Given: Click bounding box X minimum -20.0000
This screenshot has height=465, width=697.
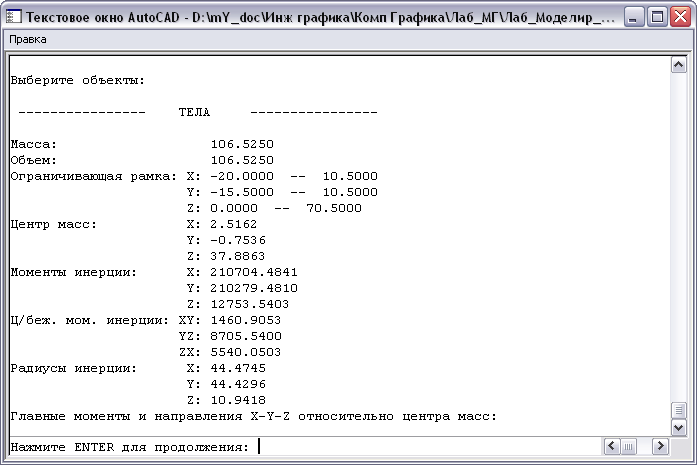Looking at the screenshot, I should (x=242, y=176).
